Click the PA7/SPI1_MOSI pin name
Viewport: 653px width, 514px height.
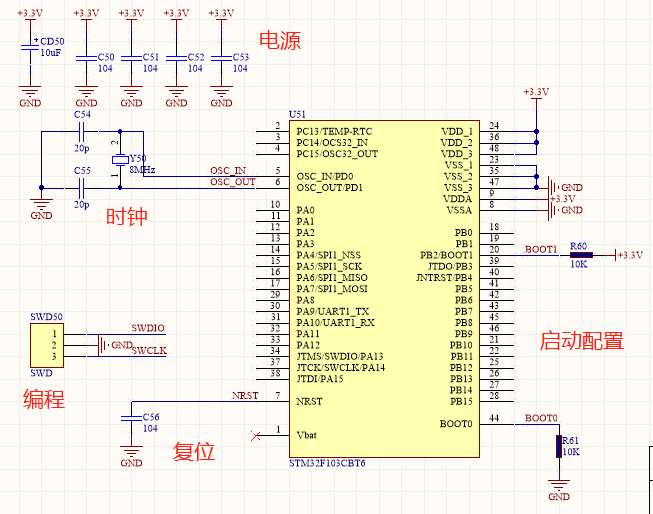click(332, 289)
